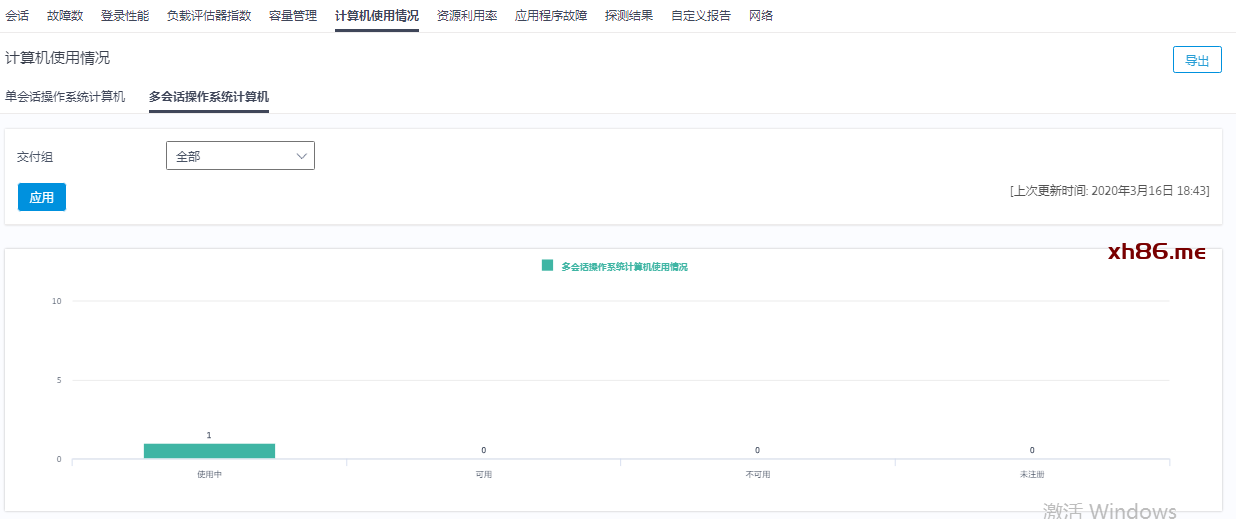Image resolution: width=1236 pixels, height=519 pixels.
Task: Click the 计算机使用情况 tab
Action: click(x=377, y=16)
